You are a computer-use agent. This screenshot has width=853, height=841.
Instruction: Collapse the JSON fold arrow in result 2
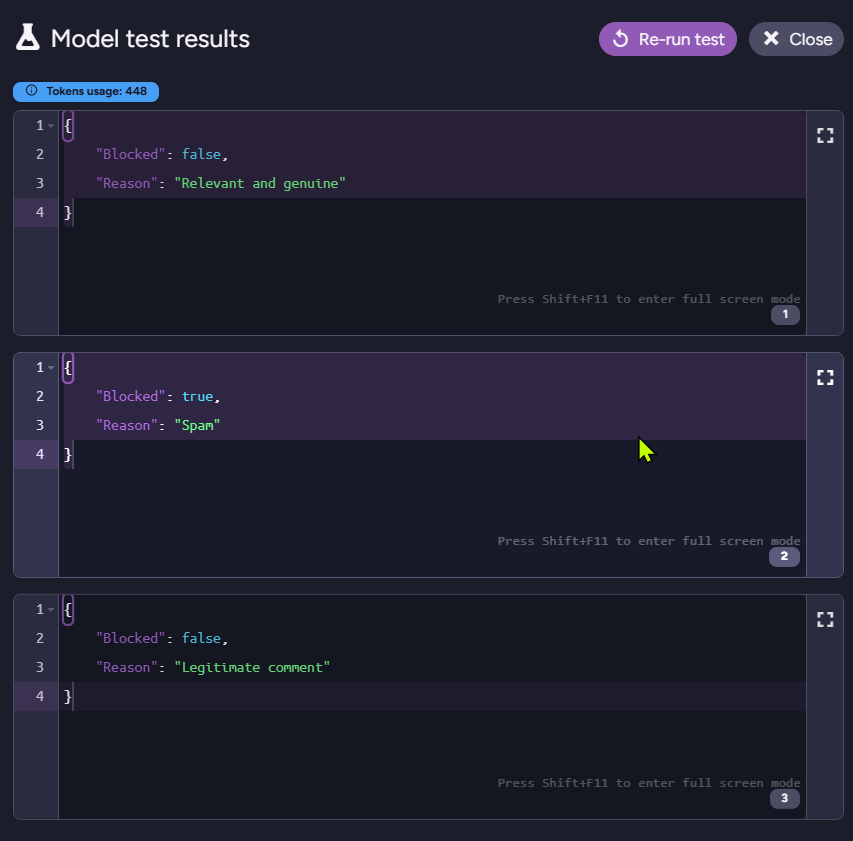click(x=51, y=368)
